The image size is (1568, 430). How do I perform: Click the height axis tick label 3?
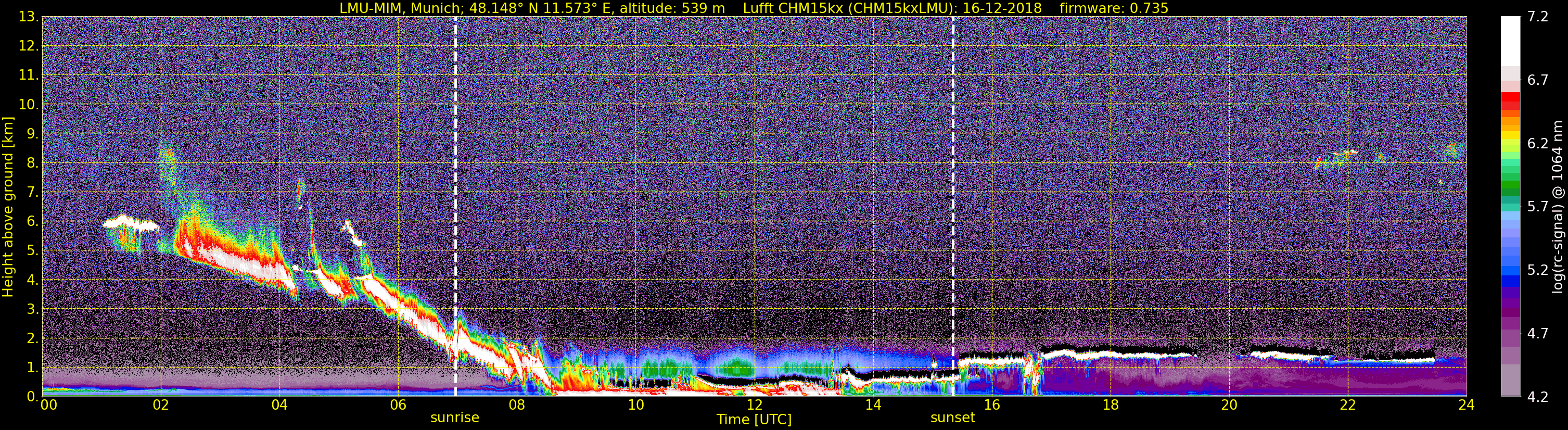[32, 309]
